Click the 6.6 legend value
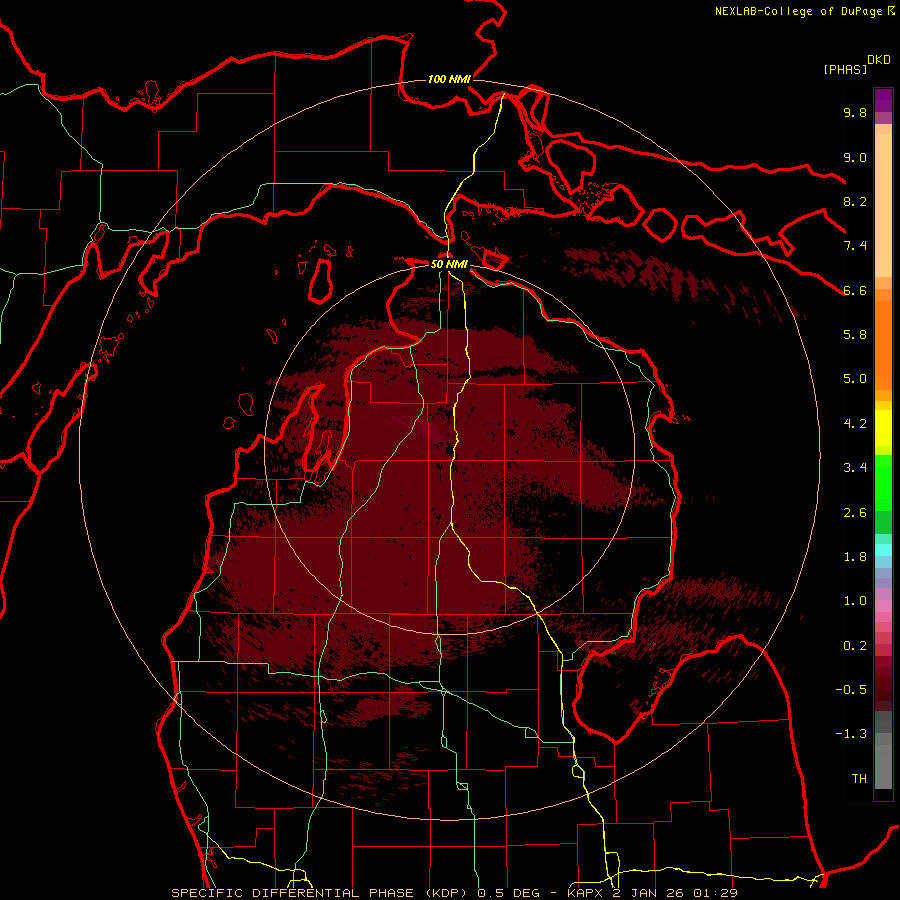This screenshot has width=900, height=900. pos(855,290)
